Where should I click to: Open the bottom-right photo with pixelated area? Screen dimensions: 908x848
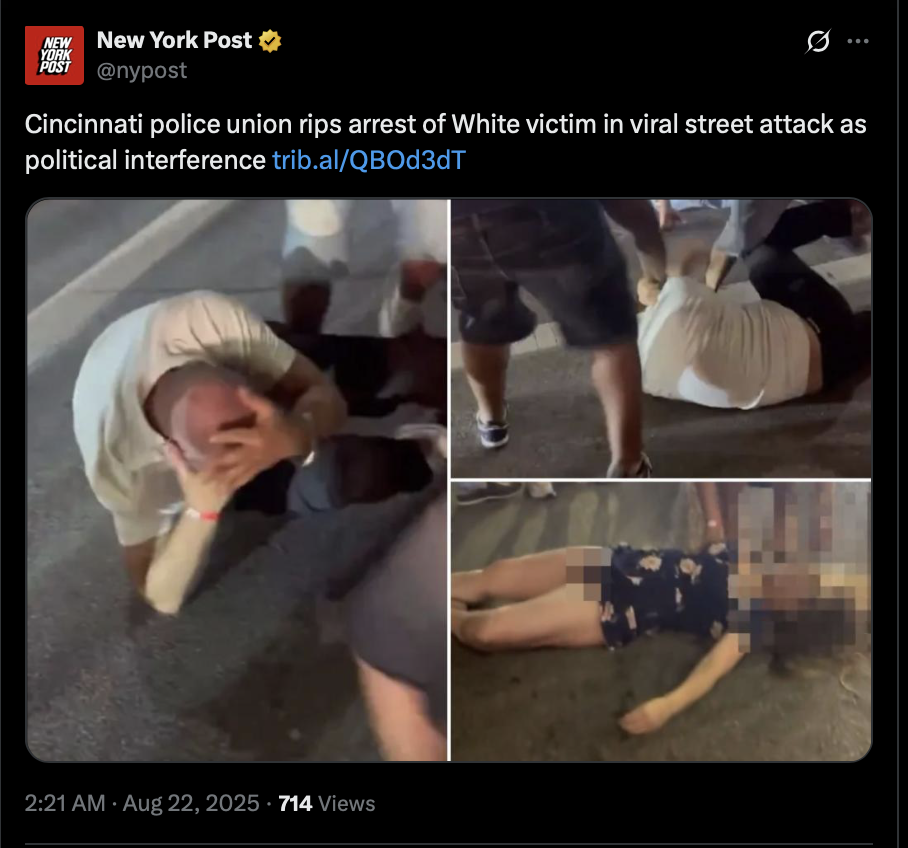tap(661, 621)
